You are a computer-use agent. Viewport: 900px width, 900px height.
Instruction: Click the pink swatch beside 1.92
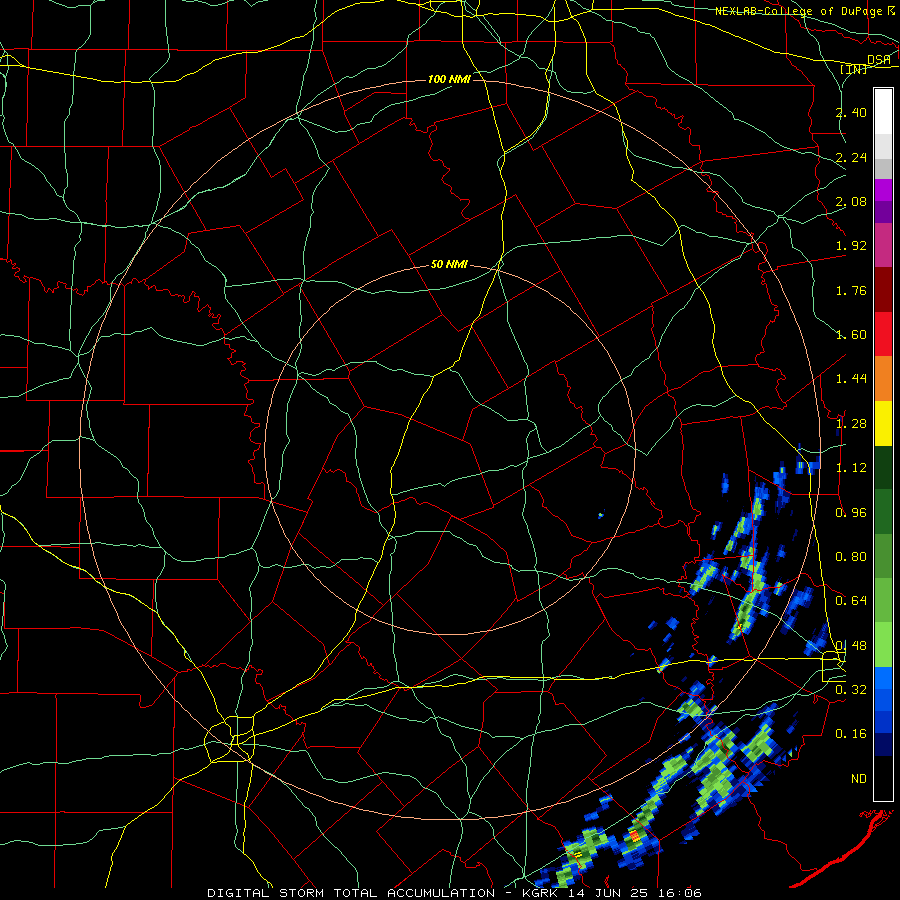tap(883, 245)
